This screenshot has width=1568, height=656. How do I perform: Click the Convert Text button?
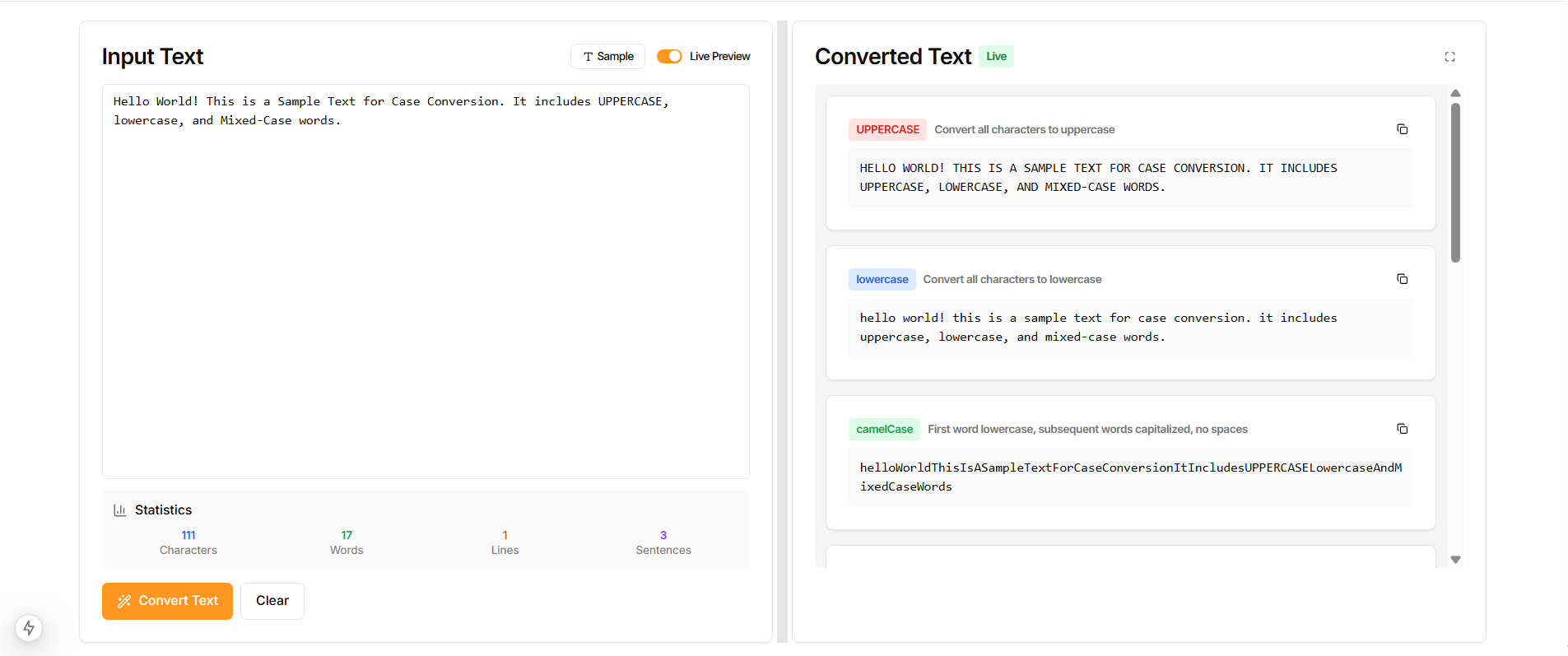(167, 601)
